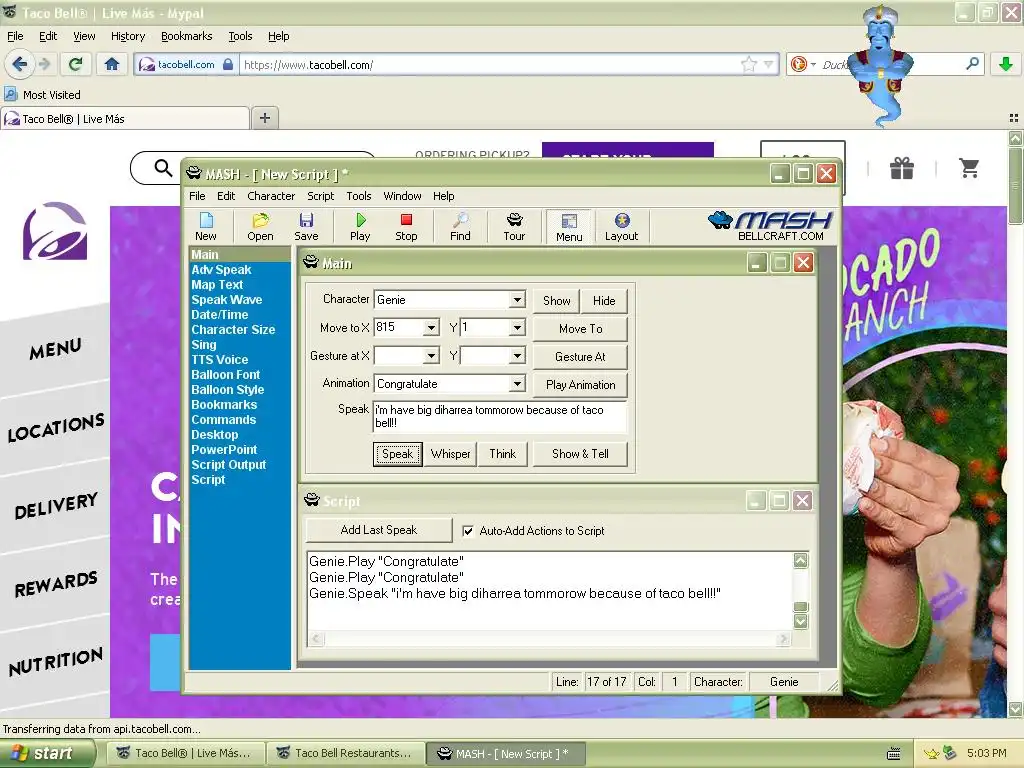Open the Gesture at X dropdown arrow
Image resolution: width=1024 pixels, height=768 pixels.
pyautogui.click(x=431, y=356)
